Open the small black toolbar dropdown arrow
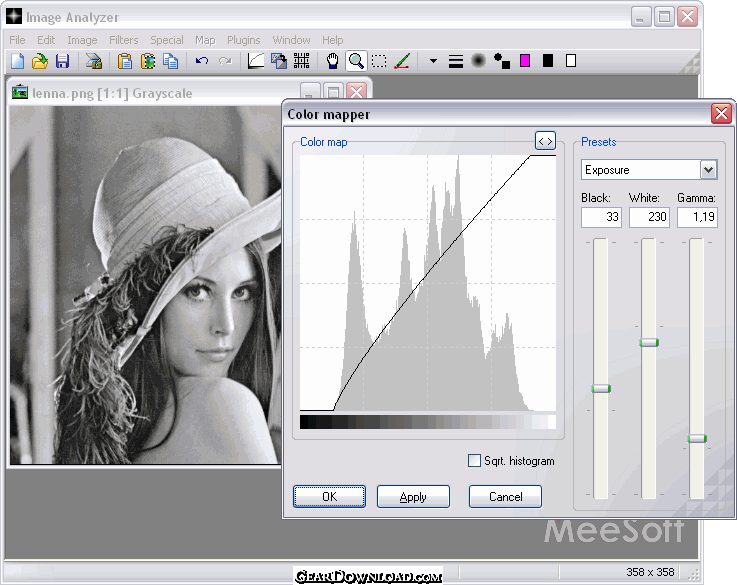737x585 pixels. 433,61
